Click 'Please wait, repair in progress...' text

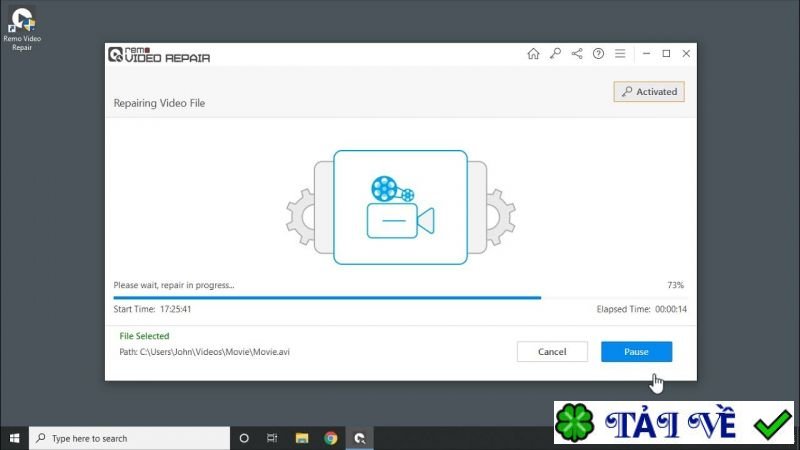174,285
